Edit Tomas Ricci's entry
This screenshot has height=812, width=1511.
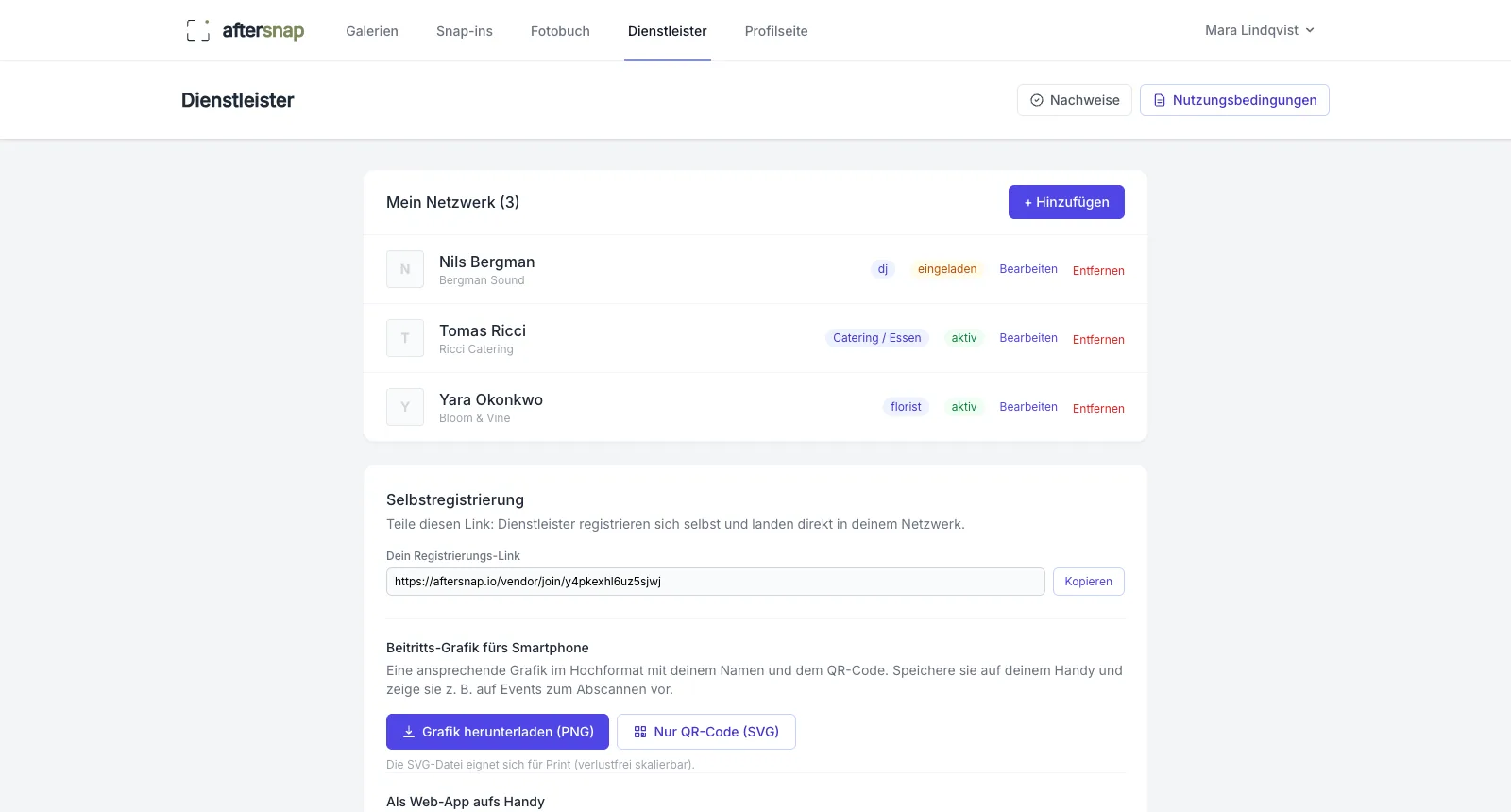(1028, 338)
